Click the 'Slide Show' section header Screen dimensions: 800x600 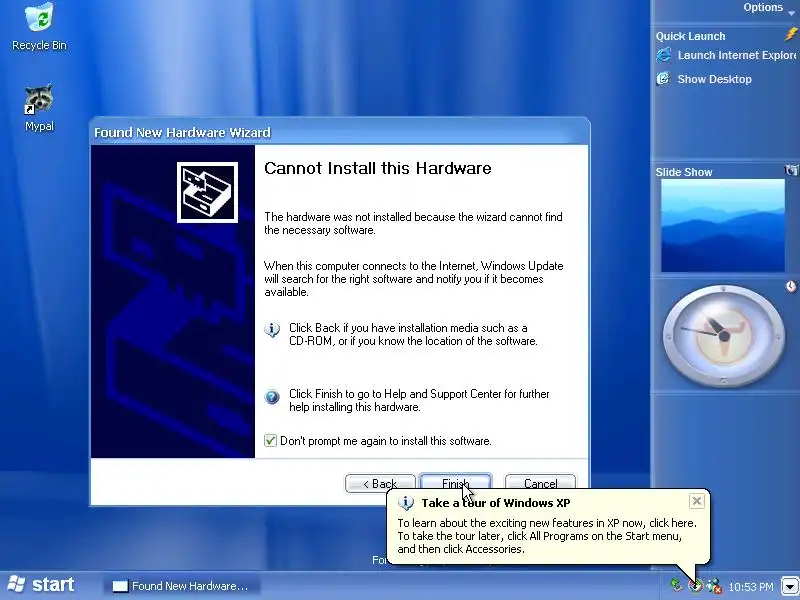pyautogui.click(x=684, y=172)
